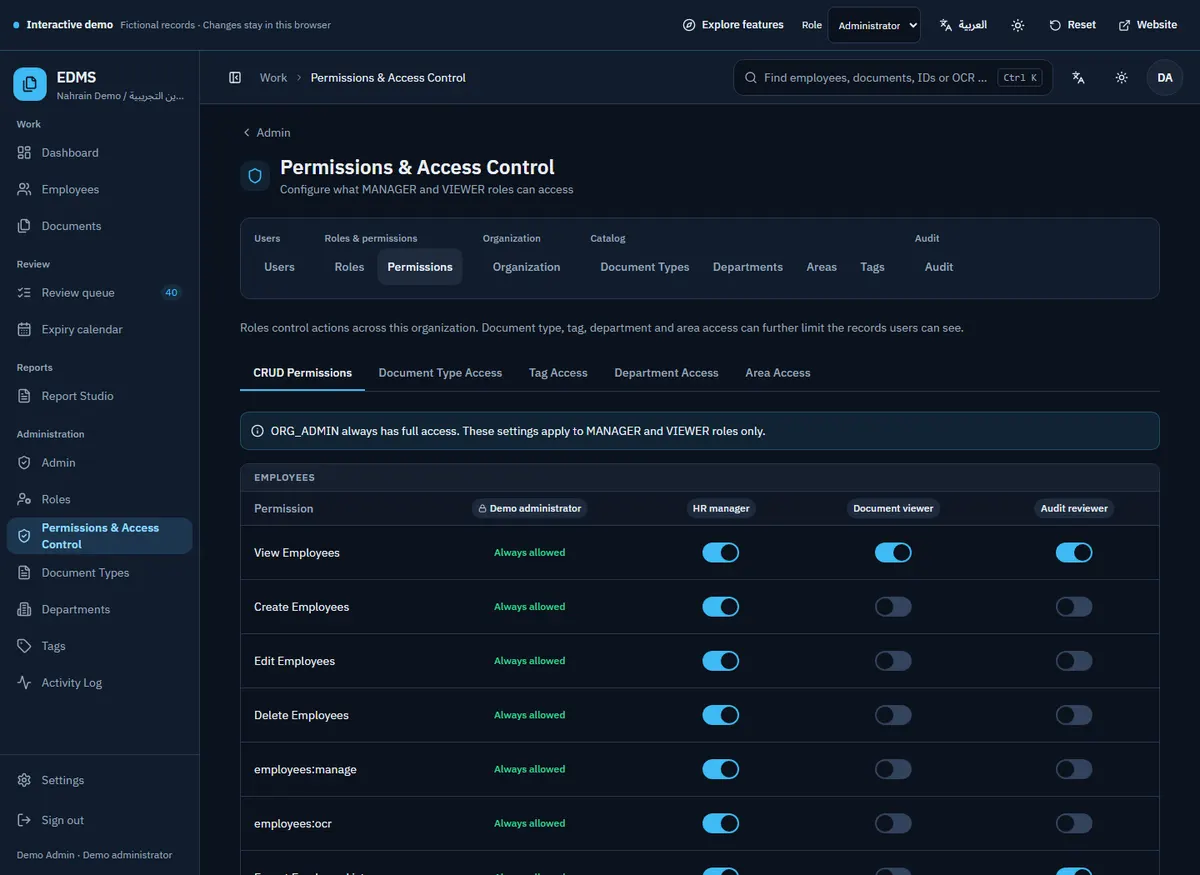Click the EDMS logo icon
The width and height of the screenshot is (1200, 875).
click(30, 85)
